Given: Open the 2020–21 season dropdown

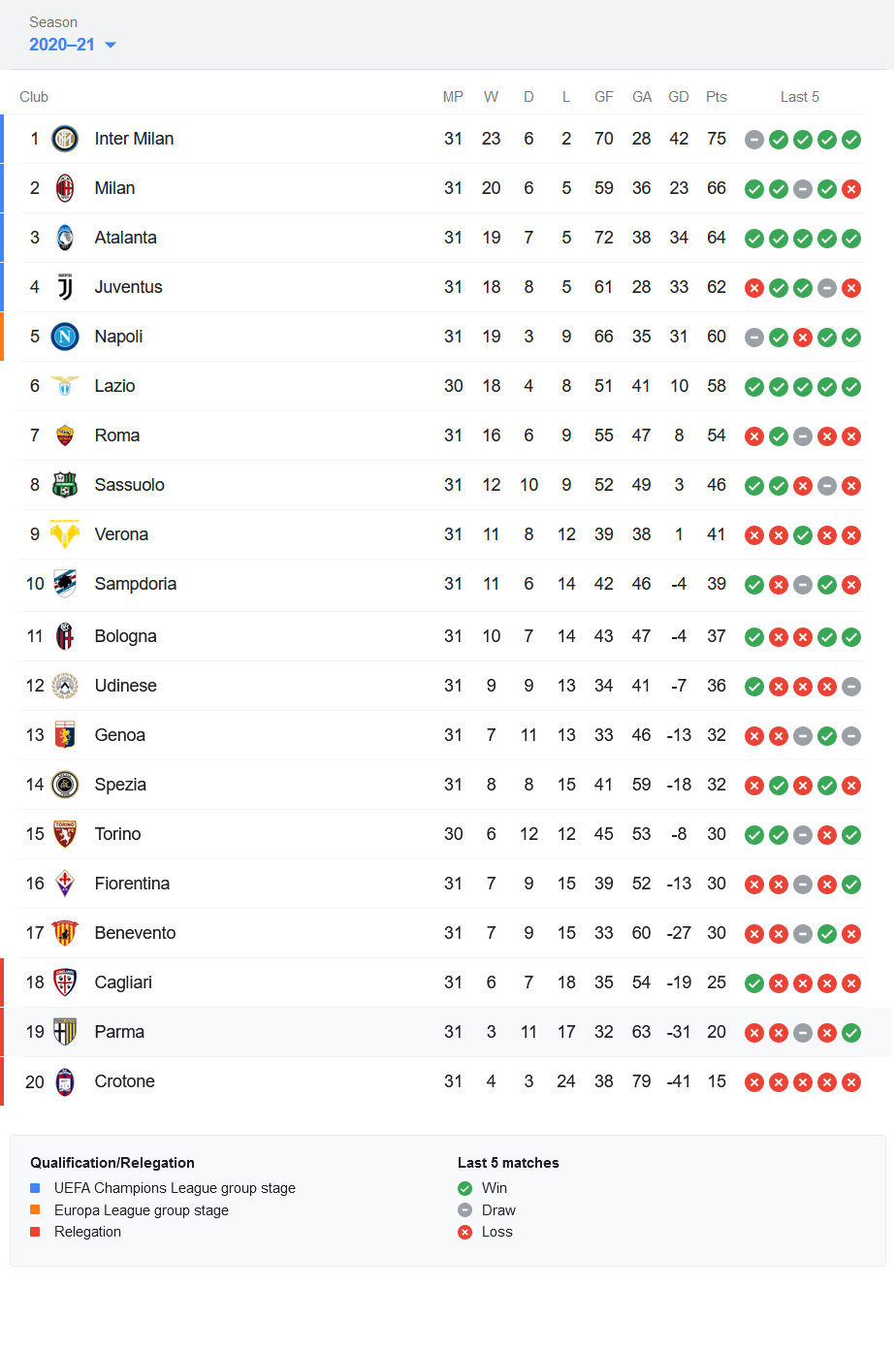Looking at the screenshot, I should [x=73, y=45].
